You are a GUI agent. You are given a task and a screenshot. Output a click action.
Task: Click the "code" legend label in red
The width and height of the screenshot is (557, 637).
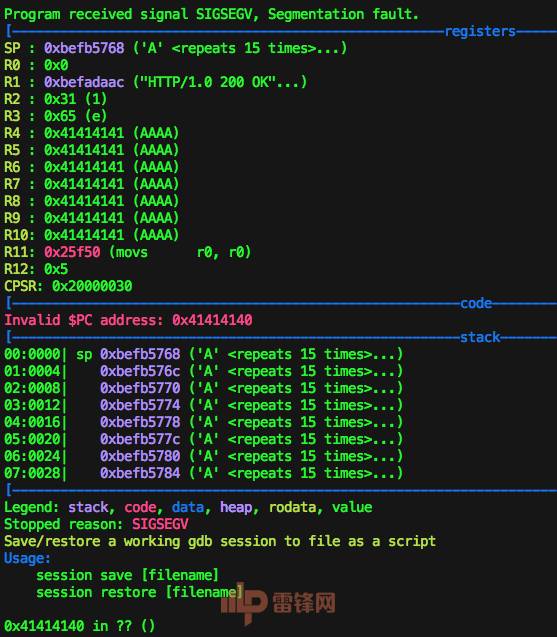(x=140, y=507)
